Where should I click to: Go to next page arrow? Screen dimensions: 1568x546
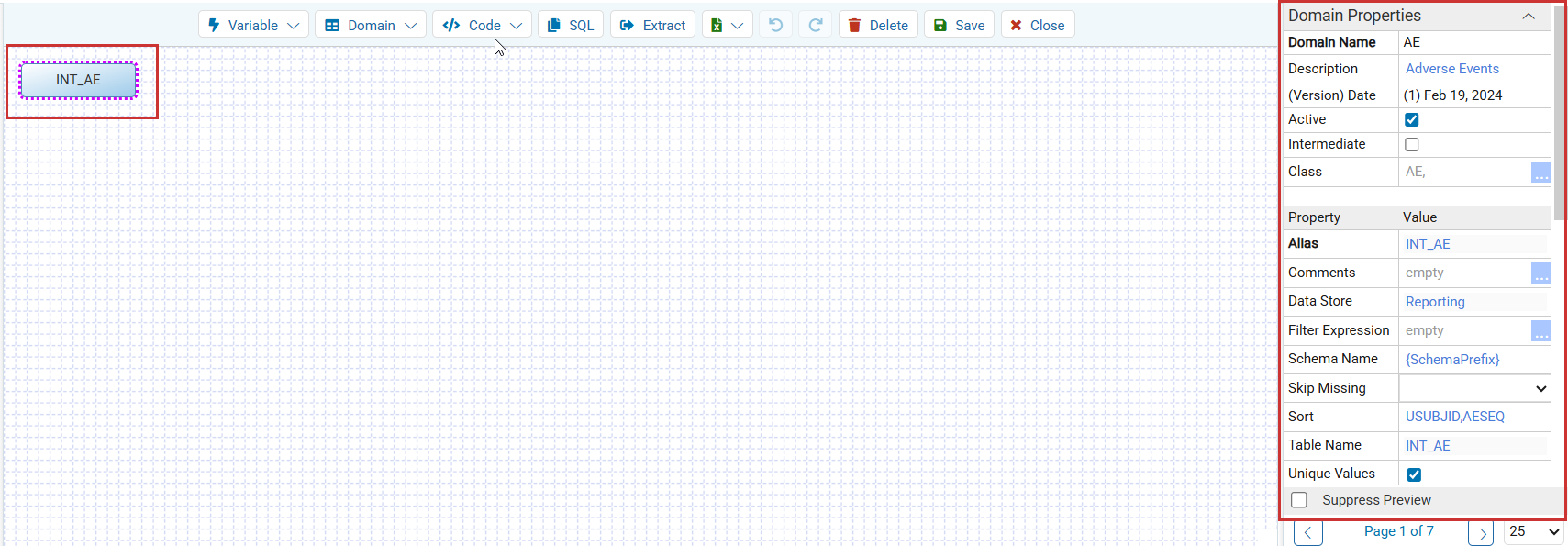click(x=1481, y=533)
